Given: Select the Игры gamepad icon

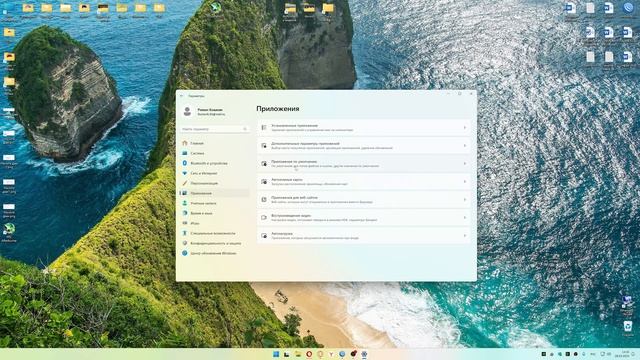Looking at the screenshot, I should click(x=185, y=223).
